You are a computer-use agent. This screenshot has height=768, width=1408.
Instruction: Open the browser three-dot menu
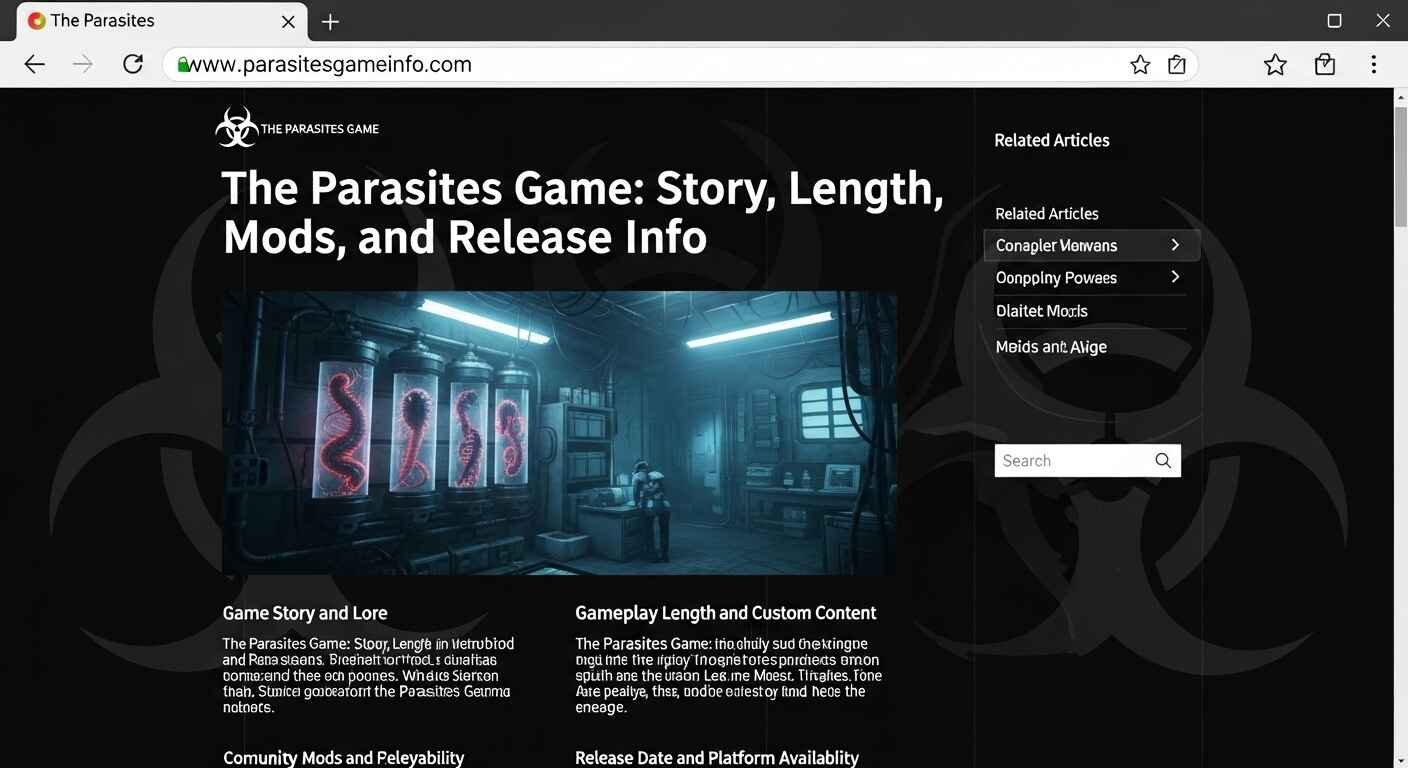1374,63
